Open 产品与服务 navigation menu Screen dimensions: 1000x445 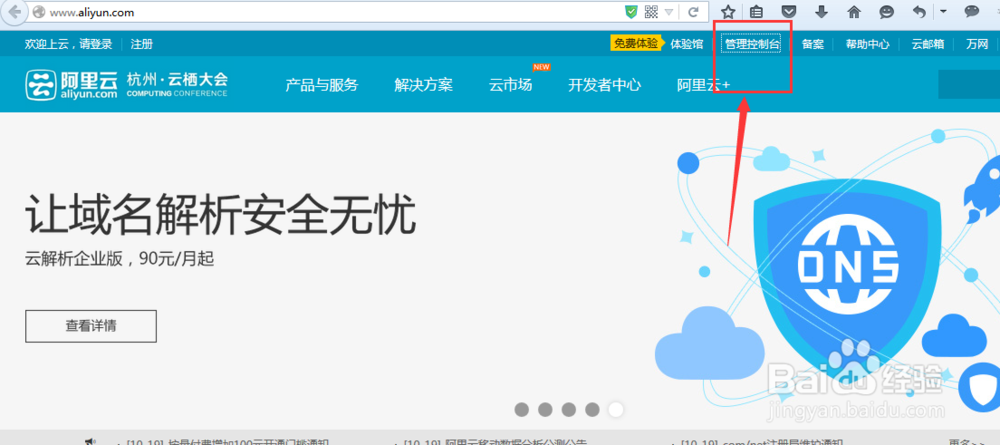pos(321,85)
